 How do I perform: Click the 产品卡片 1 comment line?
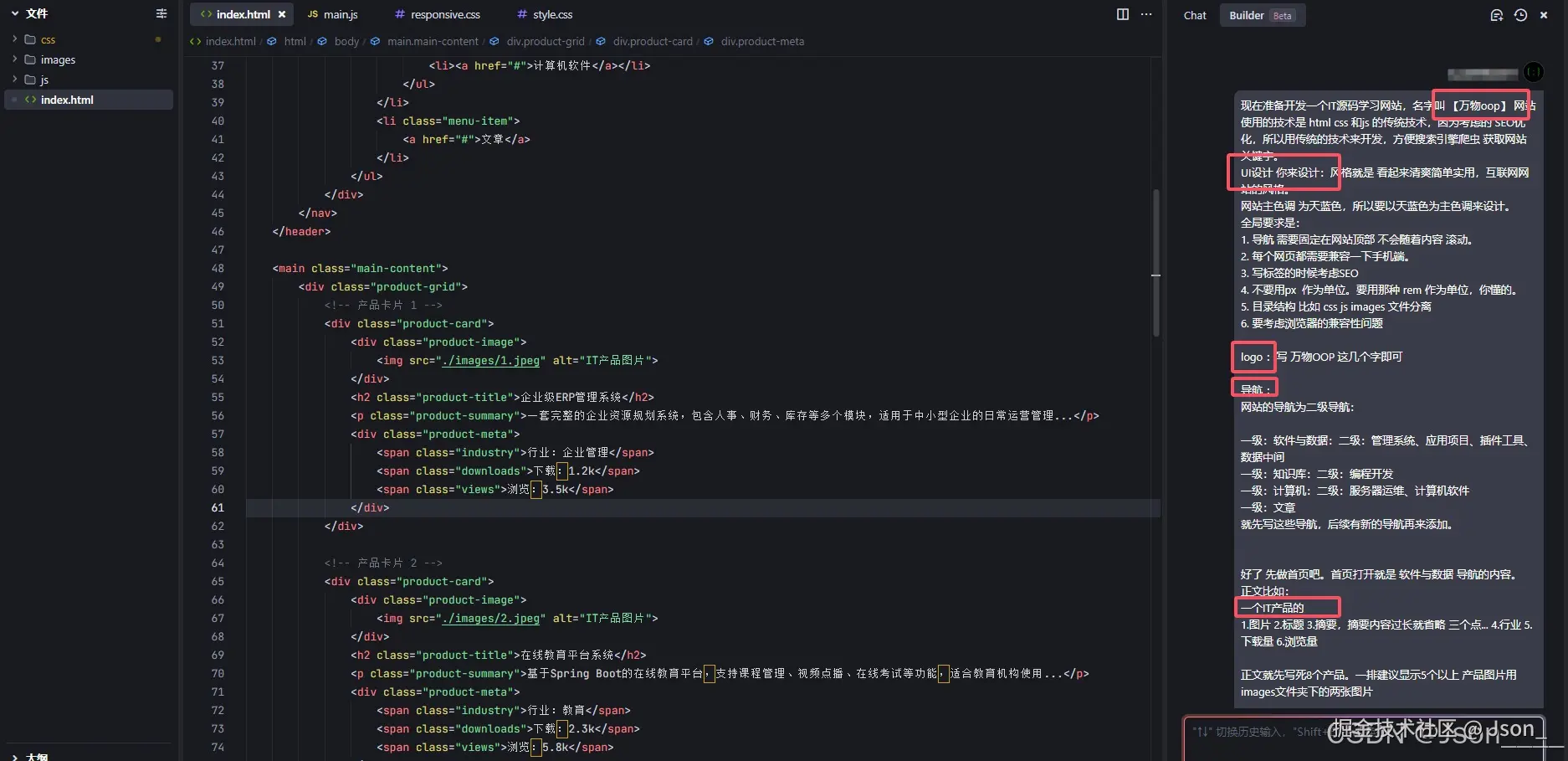tap(383, 305)
